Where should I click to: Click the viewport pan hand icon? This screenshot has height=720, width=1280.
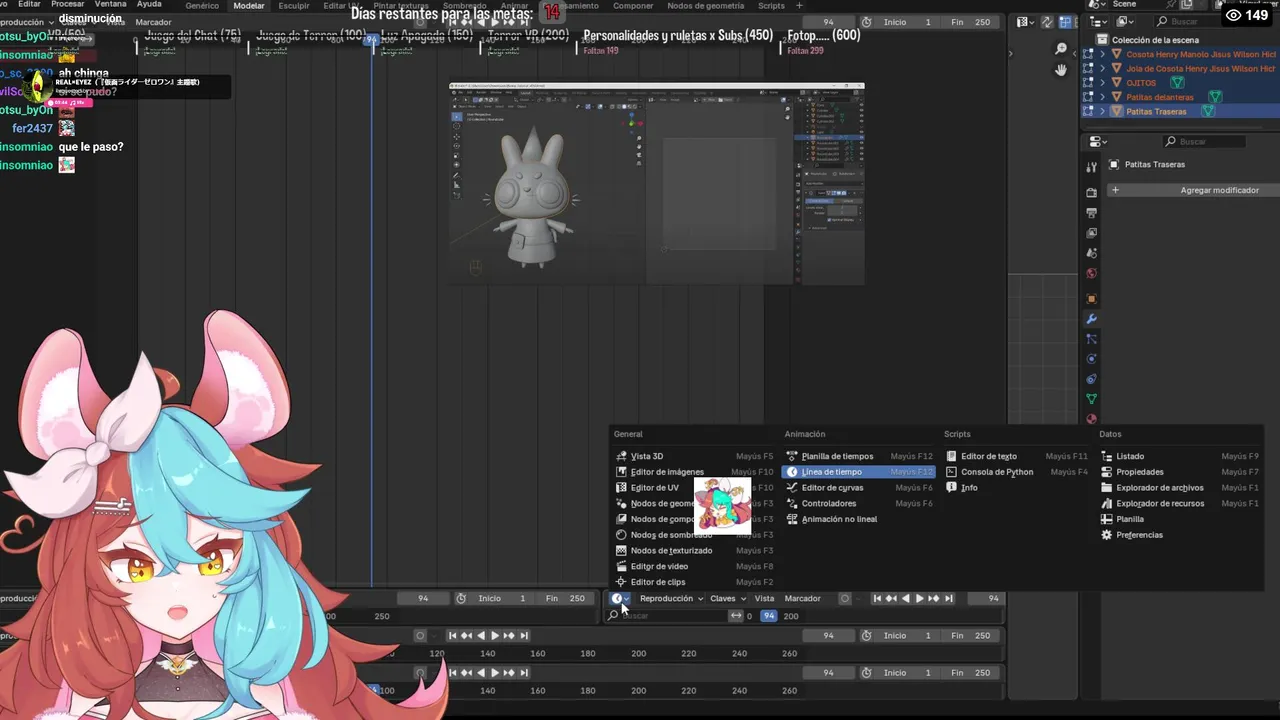(x=1061, y=70)
